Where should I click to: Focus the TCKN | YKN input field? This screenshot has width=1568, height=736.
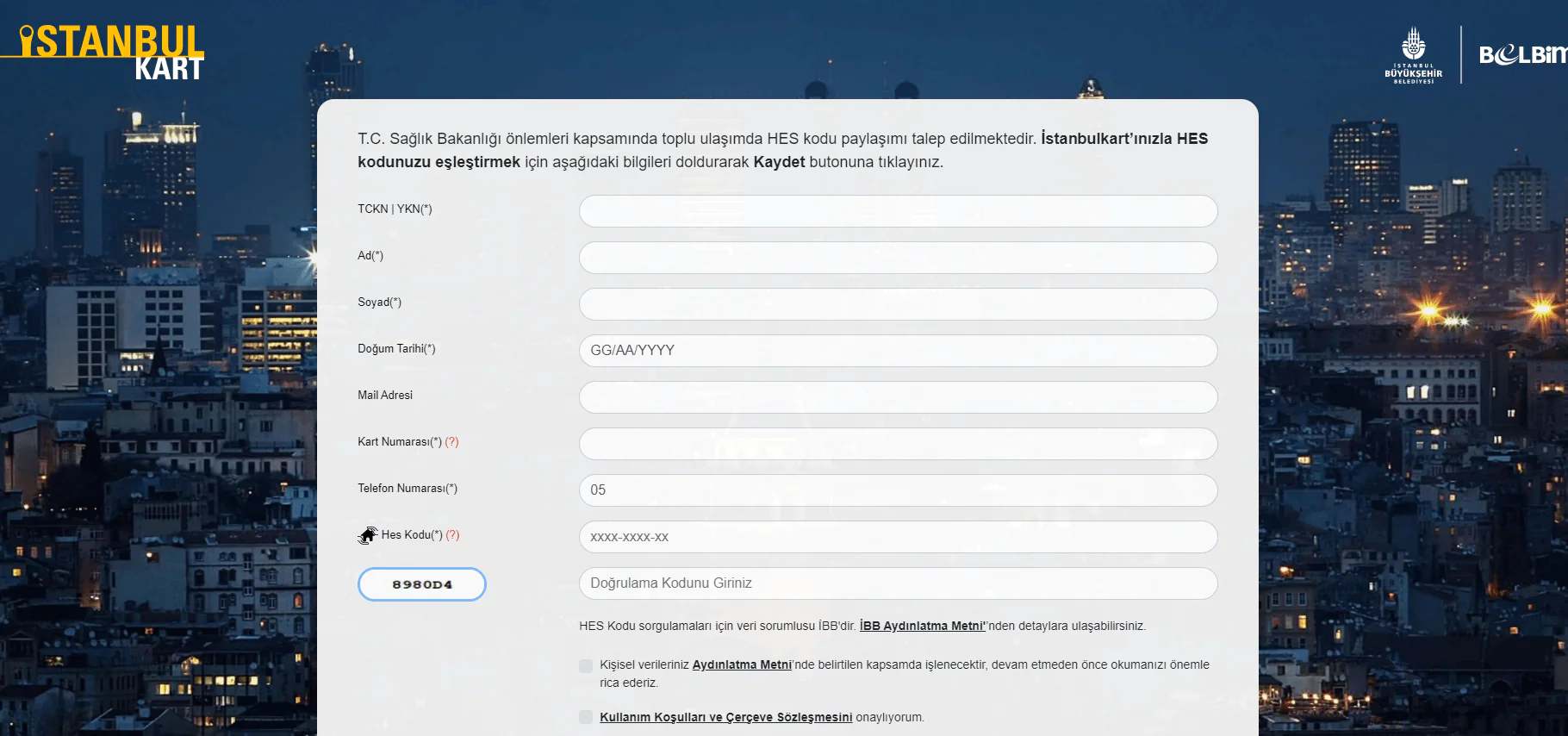(x=898, y=211)
